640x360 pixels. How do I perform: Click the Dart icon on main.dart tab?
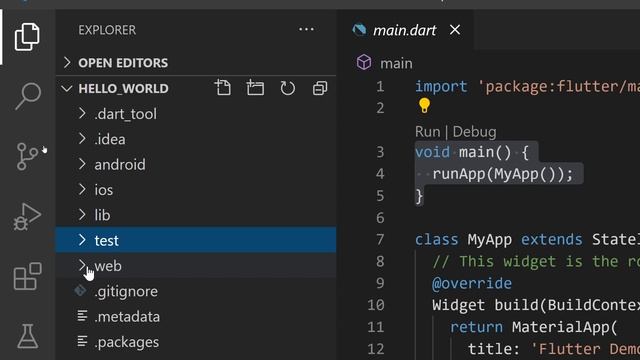click(360, 30)
